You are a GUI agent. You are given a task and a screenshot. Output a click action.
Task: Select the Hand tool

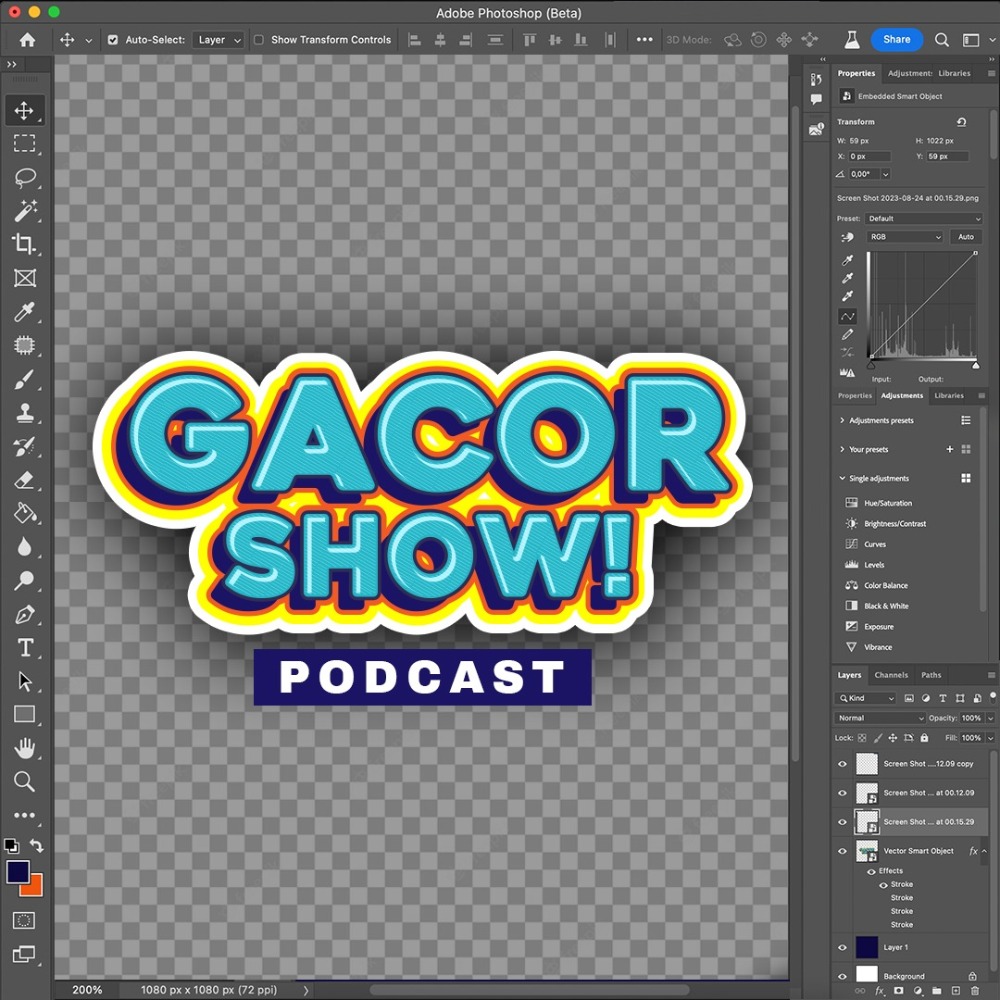click(24, 748)
